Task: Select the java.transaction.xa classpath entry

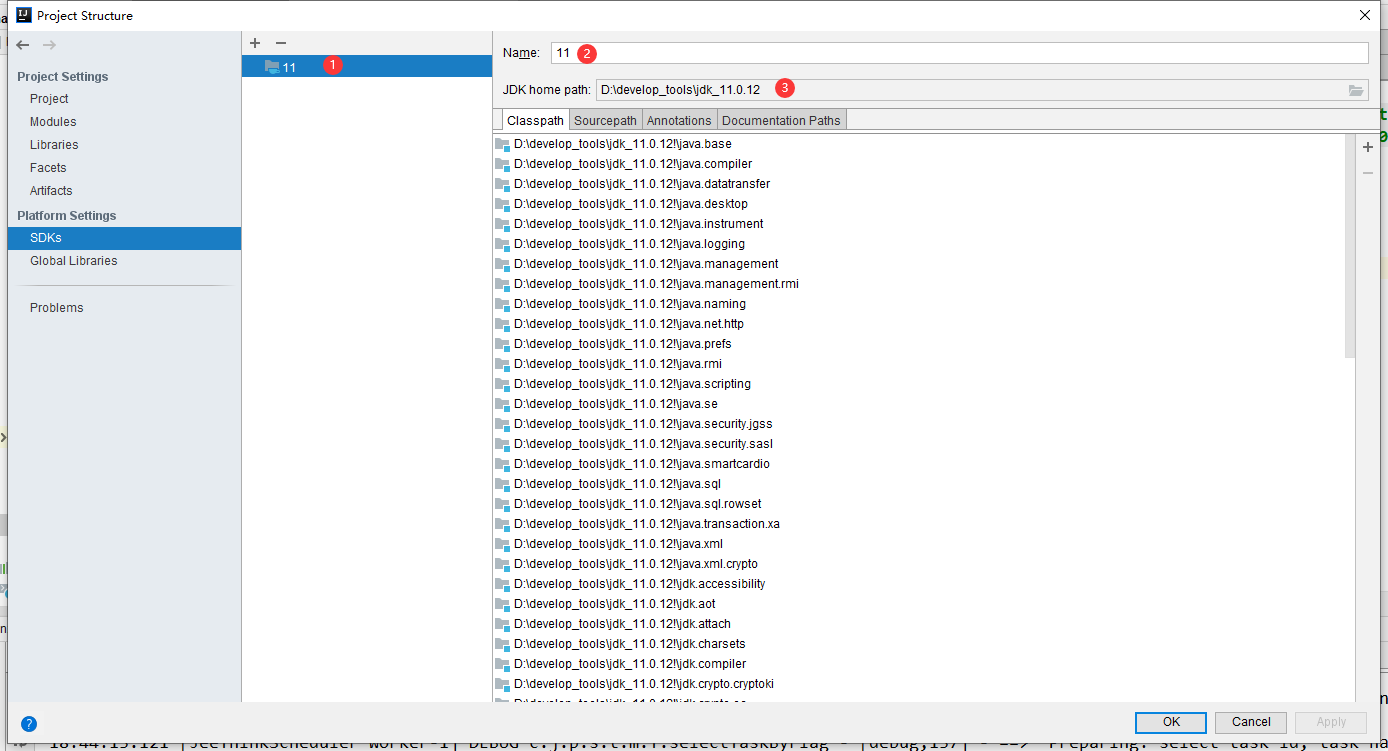Action: [x=637, y=524]
